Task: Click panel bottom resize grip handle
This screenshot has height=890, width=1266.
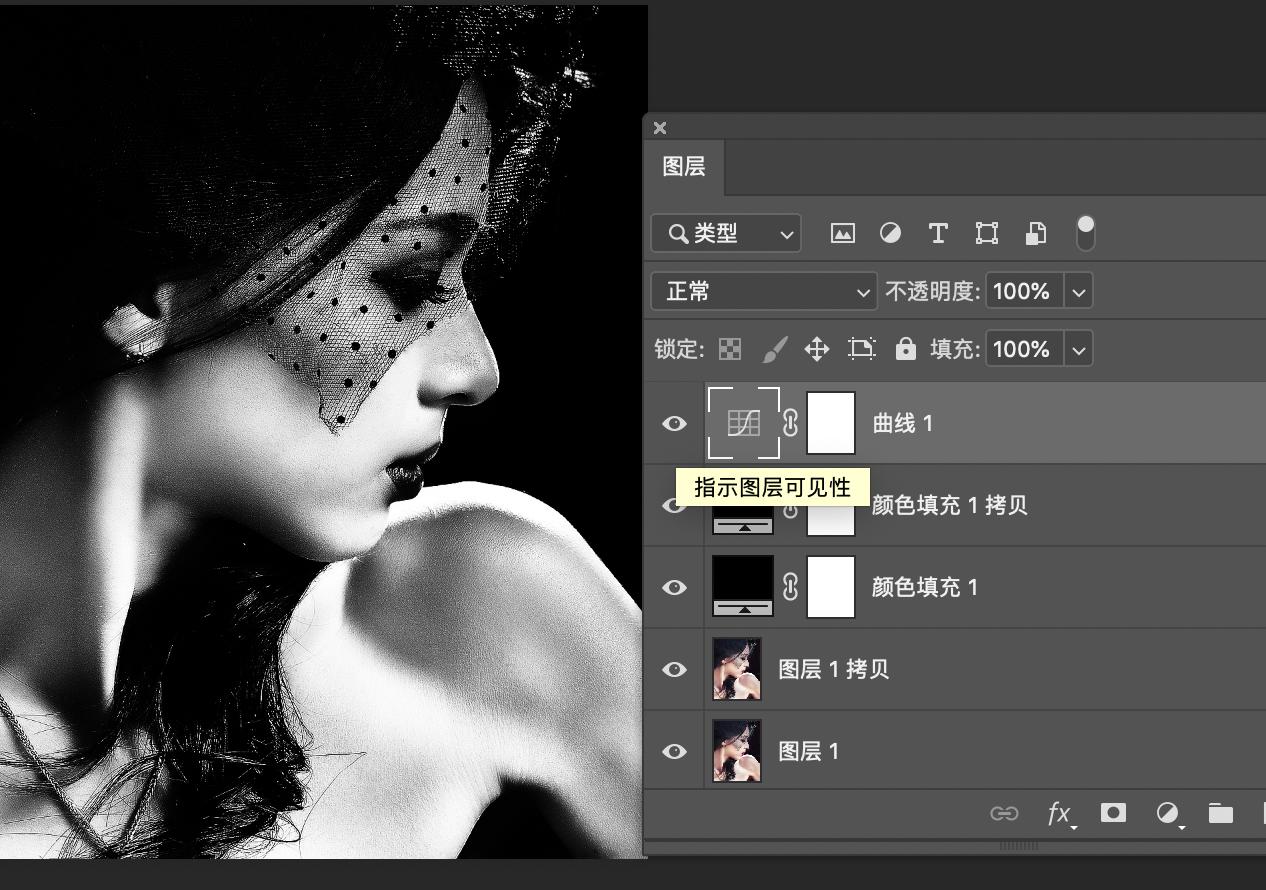Action: pos(1019,846)
